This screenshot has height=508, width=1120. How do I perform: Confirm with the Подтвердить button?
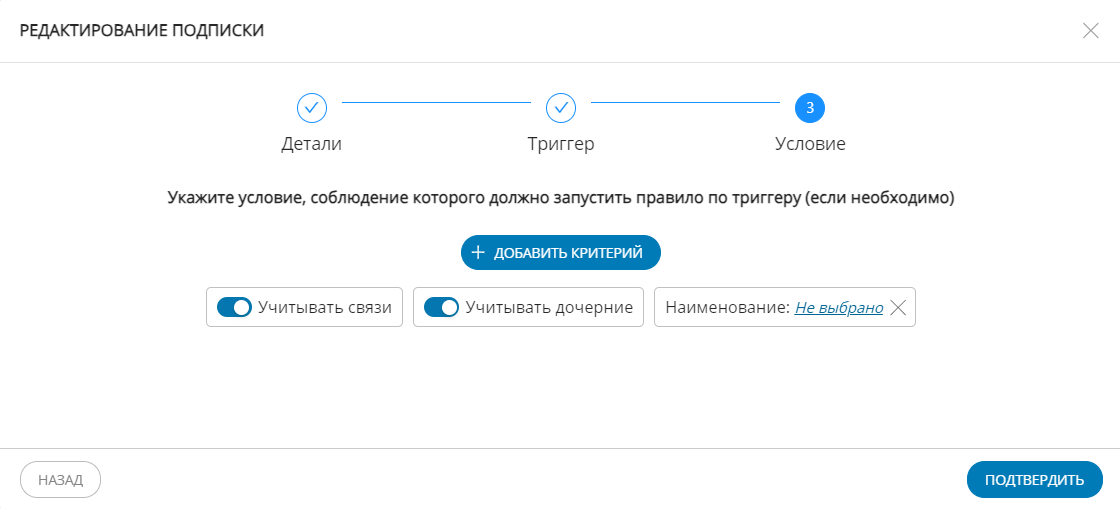pyautogui.click(x=1034, y=480)
